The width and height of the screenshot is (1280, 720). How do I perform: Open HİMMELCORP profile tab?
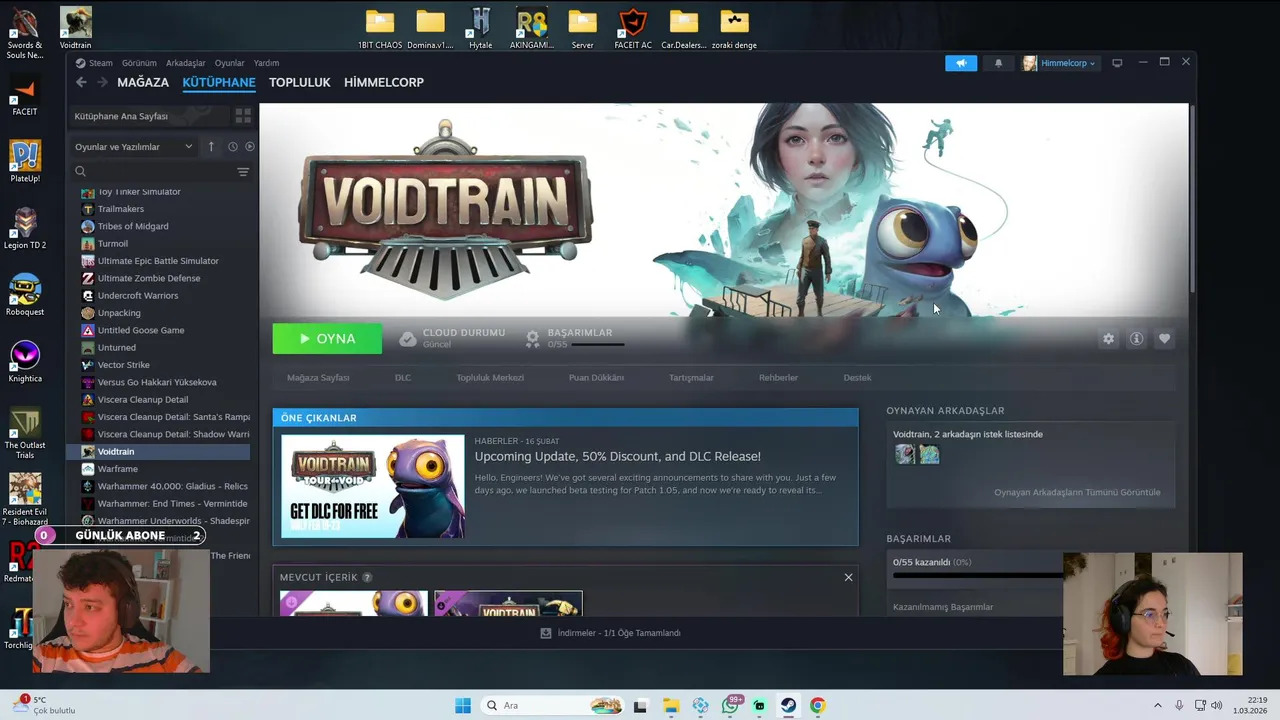tap(384, 82)
